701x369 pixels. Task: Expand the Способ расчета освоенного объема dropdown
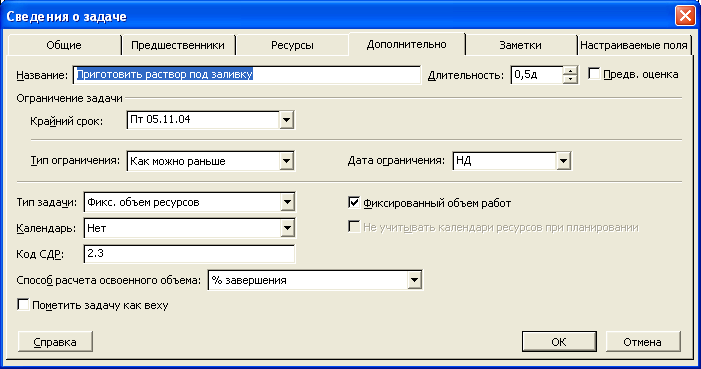coord(414,280)
